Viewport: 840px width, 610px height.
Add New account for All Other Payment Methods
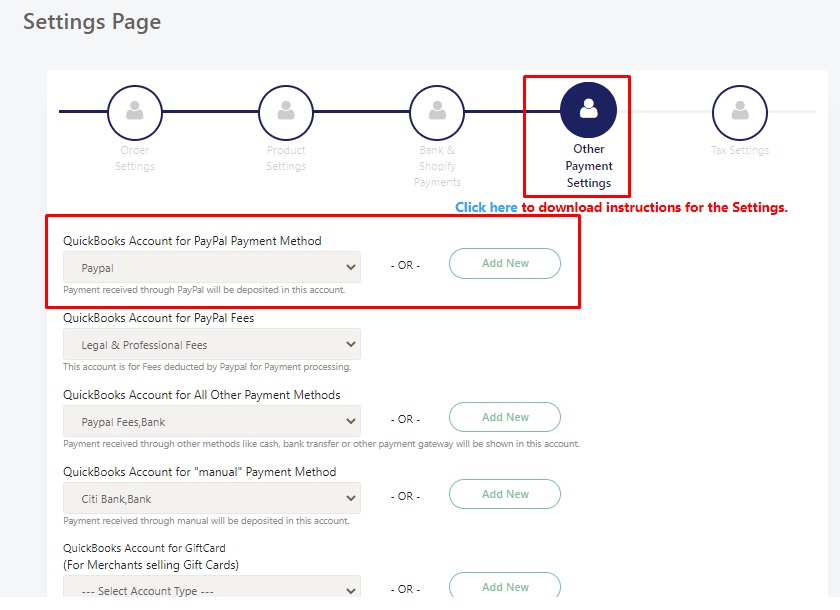505,417
